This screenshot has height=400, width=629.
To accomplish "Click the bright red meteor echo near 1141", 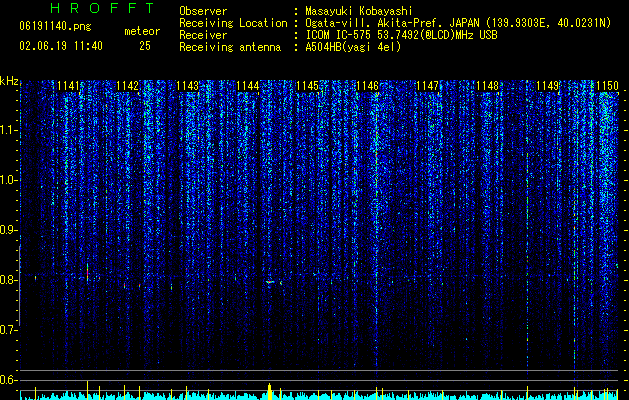I will (87, 273).
